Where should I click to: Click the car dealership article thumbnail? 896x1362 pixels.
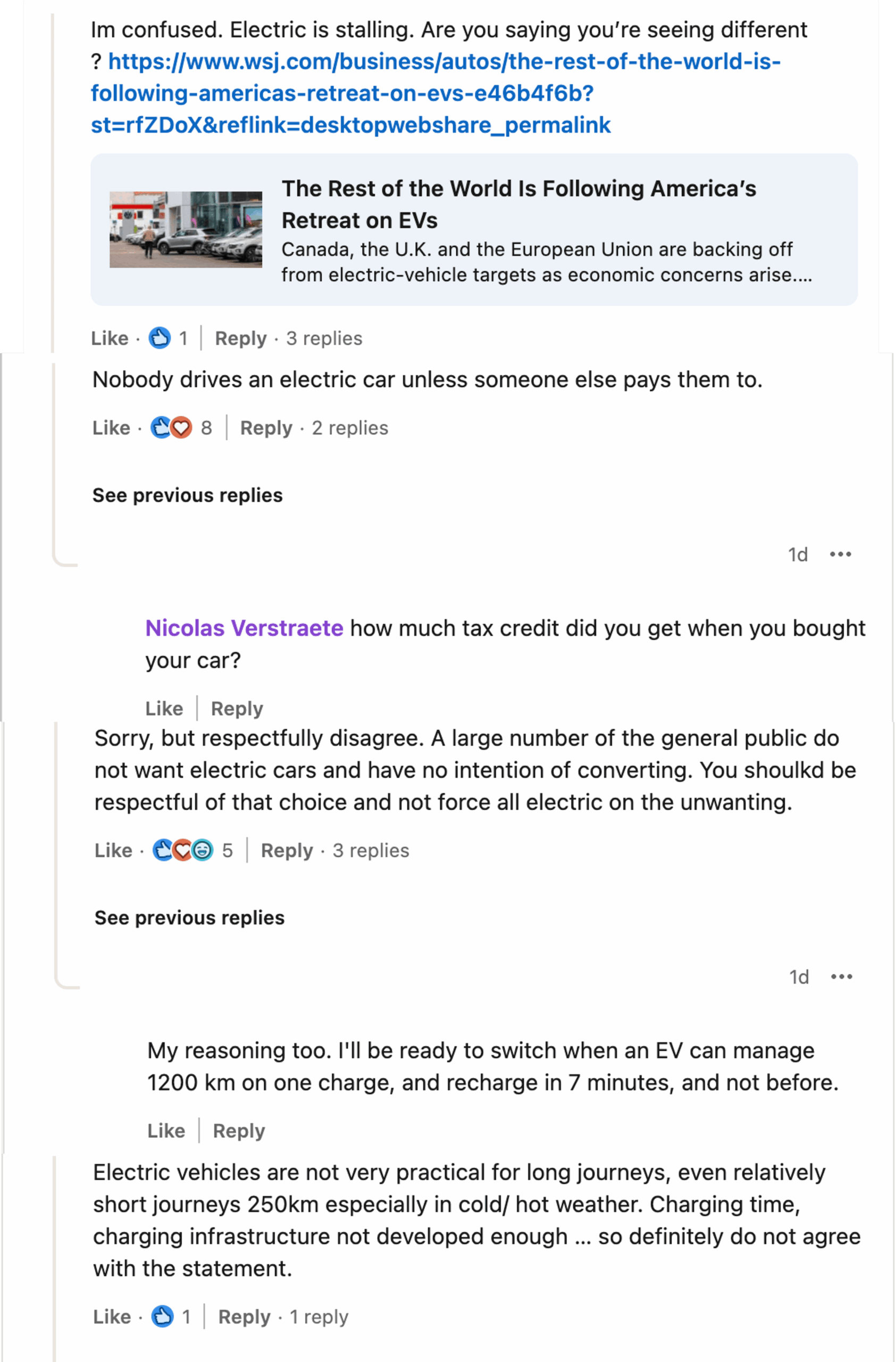(186, 229)
